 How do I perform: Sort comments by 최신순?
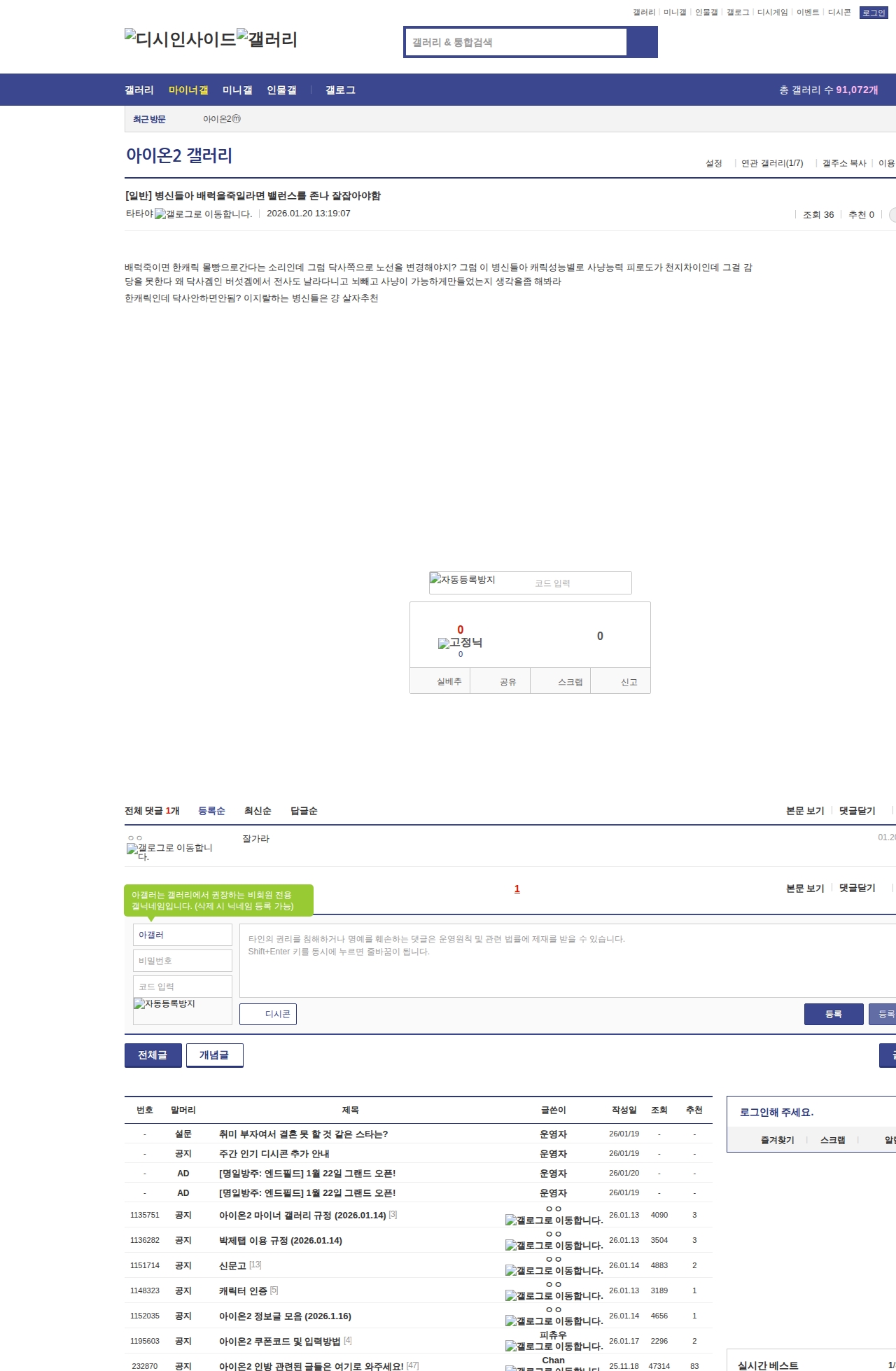click(x=258, y=811)
